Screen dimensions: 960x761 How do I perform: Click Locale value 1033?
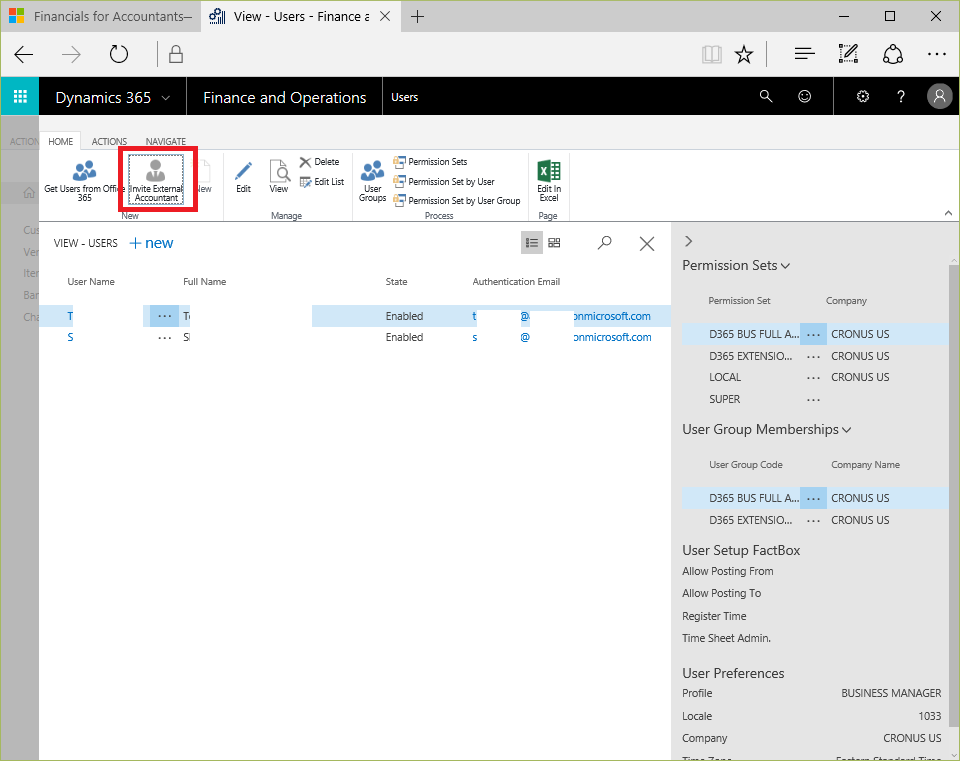click(929, 716)
